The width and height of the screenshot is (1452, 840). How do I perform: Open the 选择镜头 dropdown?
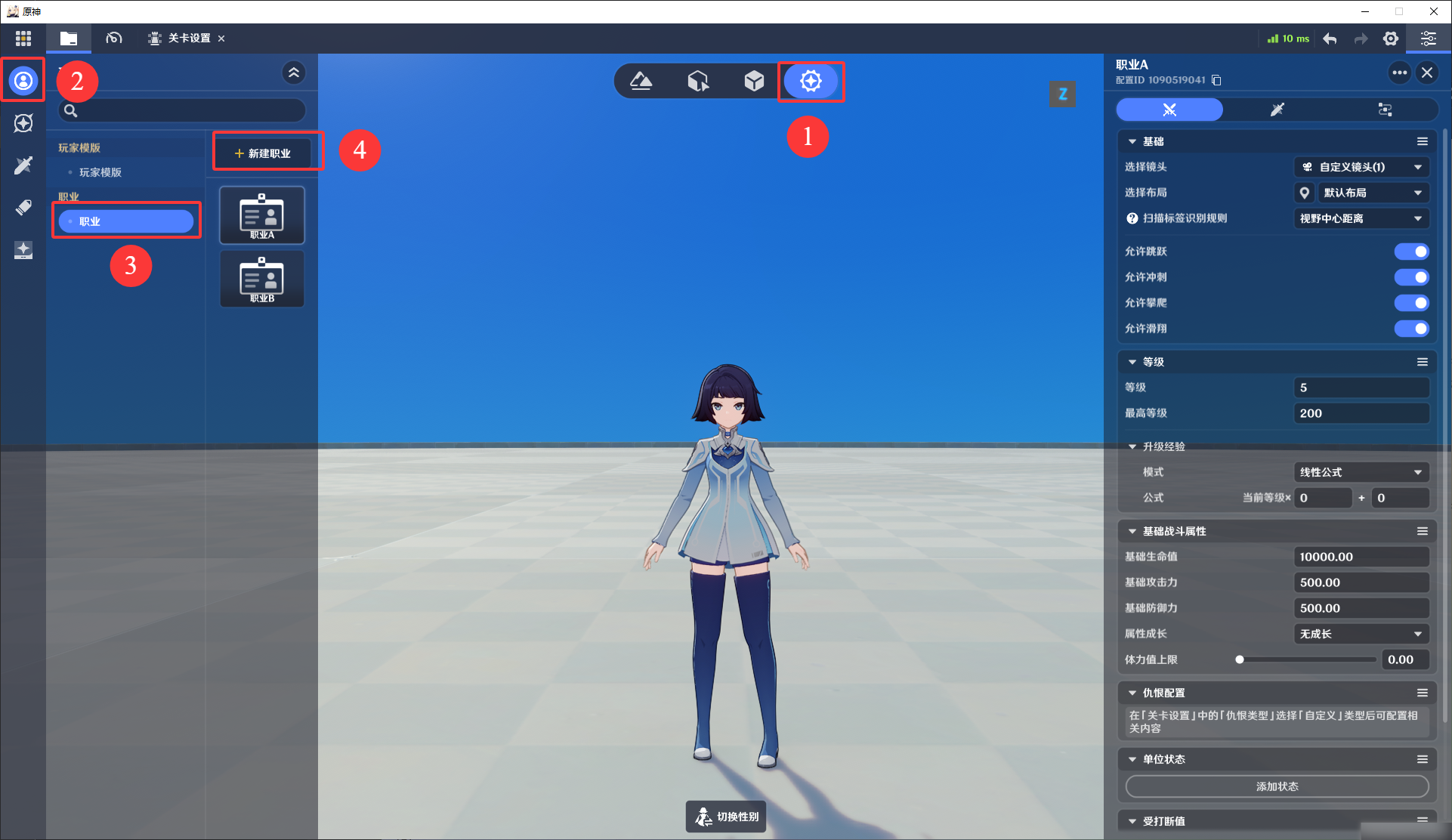(1361, 167)
